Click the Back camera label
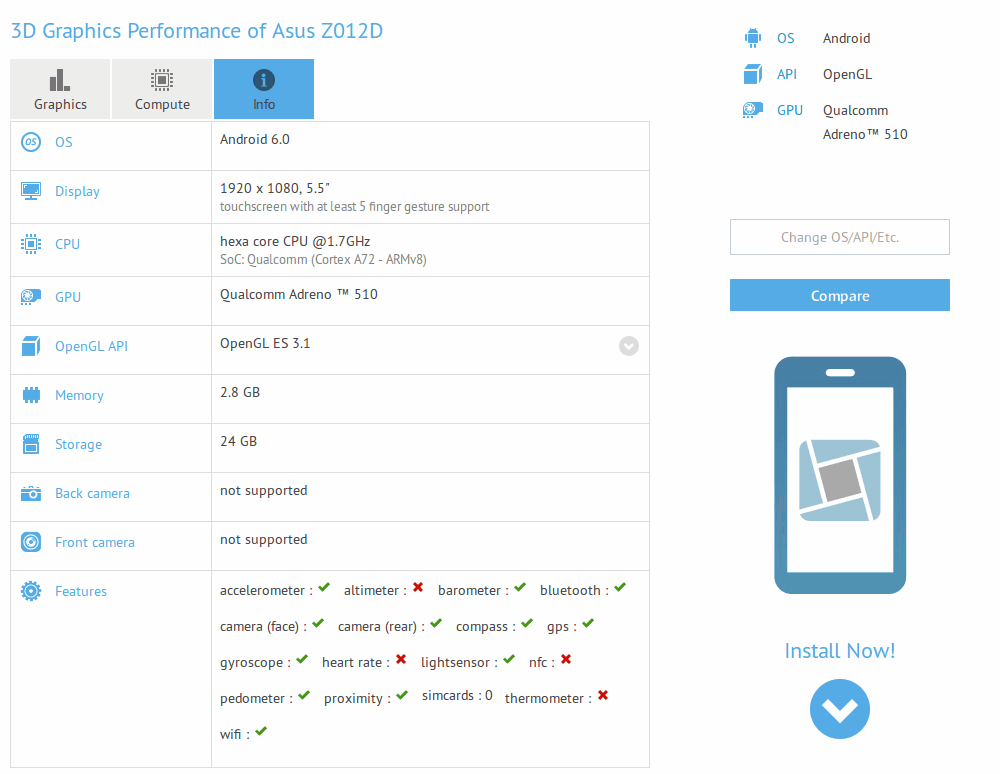Image resolution: width=1000 pixels, height=774 pixels. point(92,493)
